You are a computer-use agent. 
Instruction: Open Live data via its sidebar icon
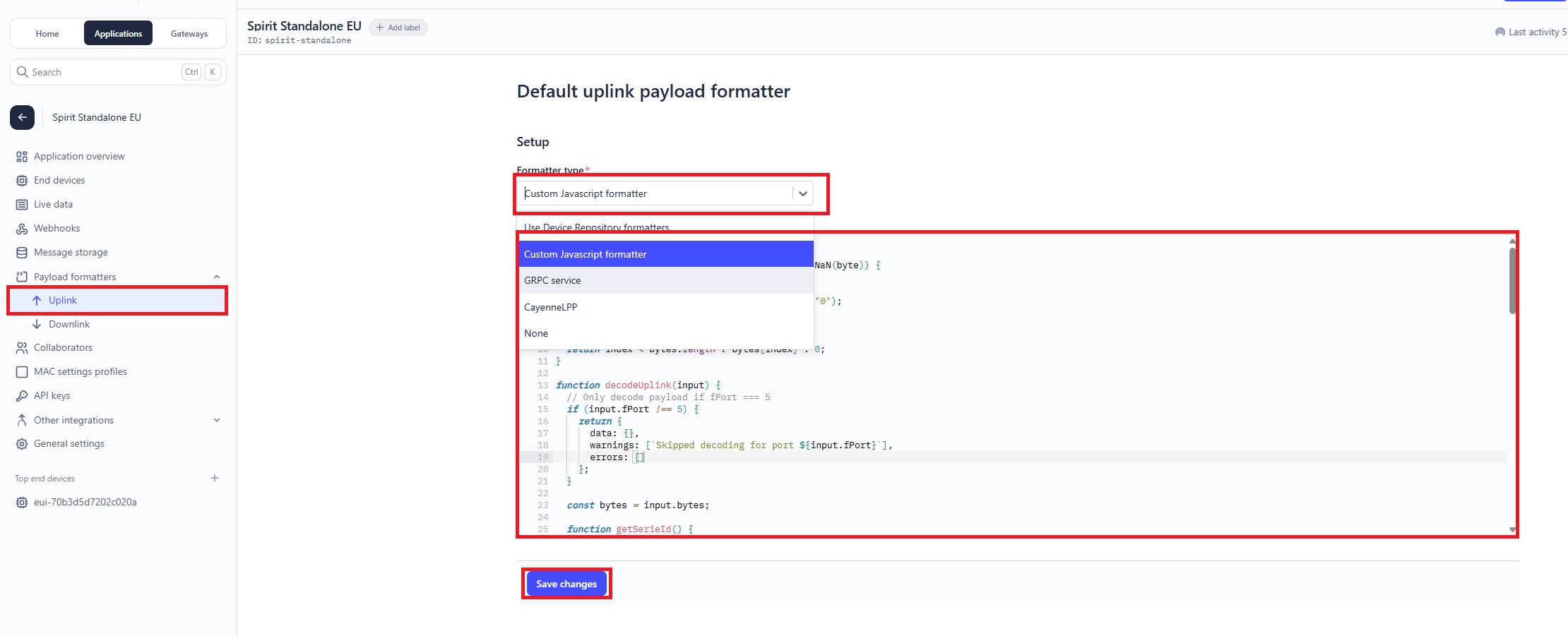(x=22, y=204)
